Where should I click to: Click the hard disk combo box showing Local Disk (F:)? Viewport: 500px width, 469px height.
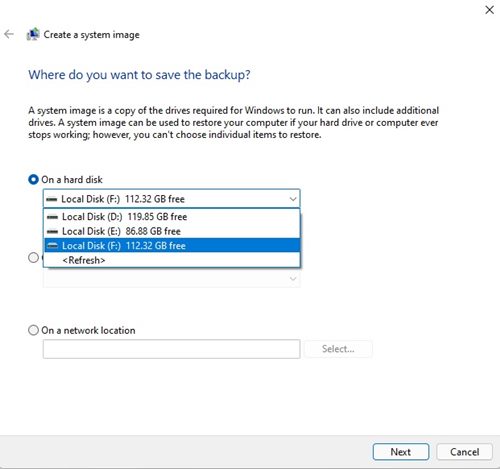[171, 199]
